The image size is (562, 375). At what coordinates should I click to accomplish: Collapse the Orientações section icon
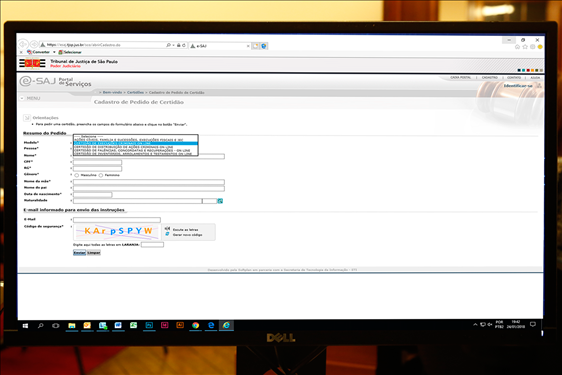tap(27, 118)
